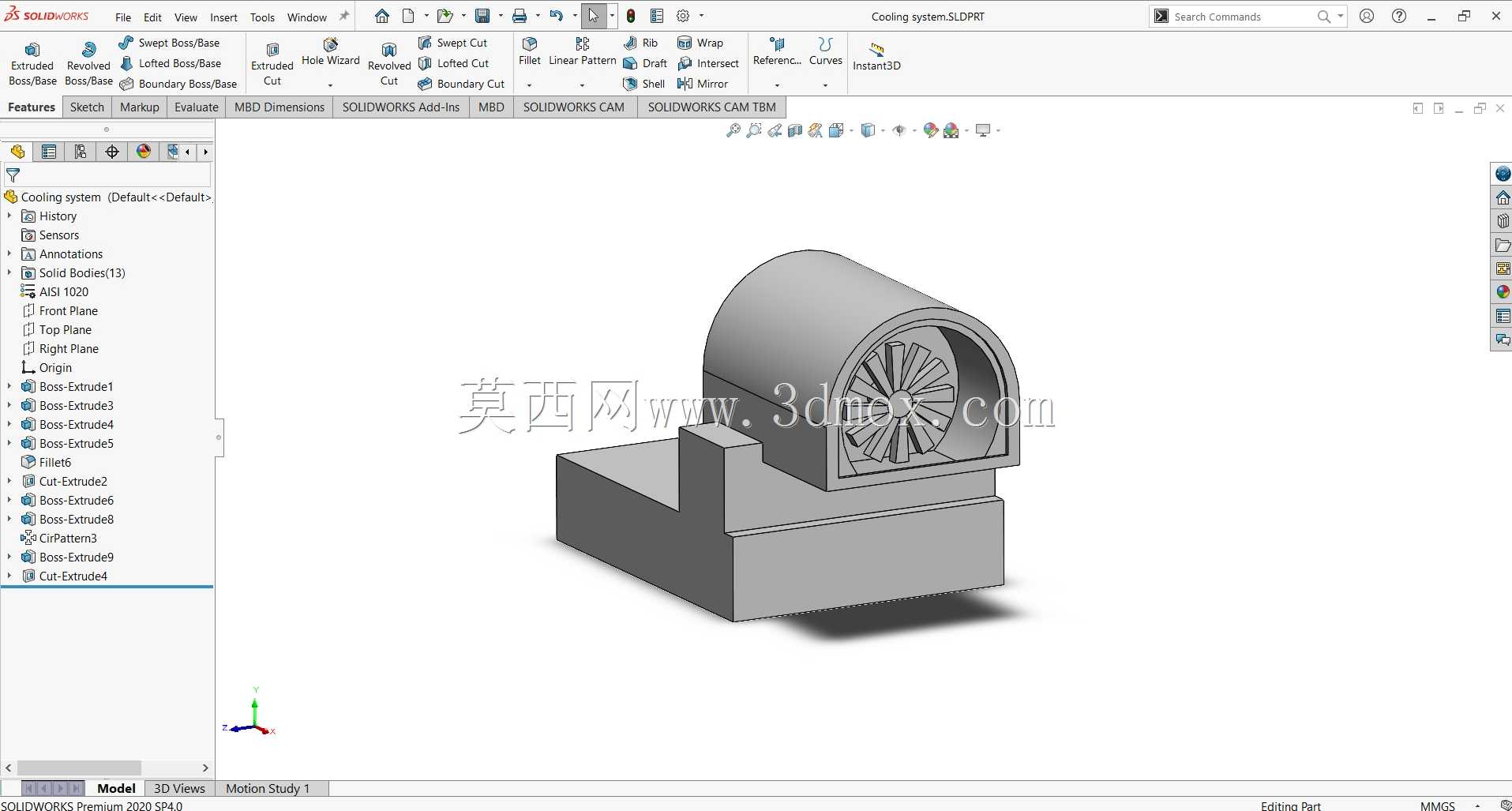Click the Zoom to Area icon
The image size is (1512, 811).
[754, 130]
